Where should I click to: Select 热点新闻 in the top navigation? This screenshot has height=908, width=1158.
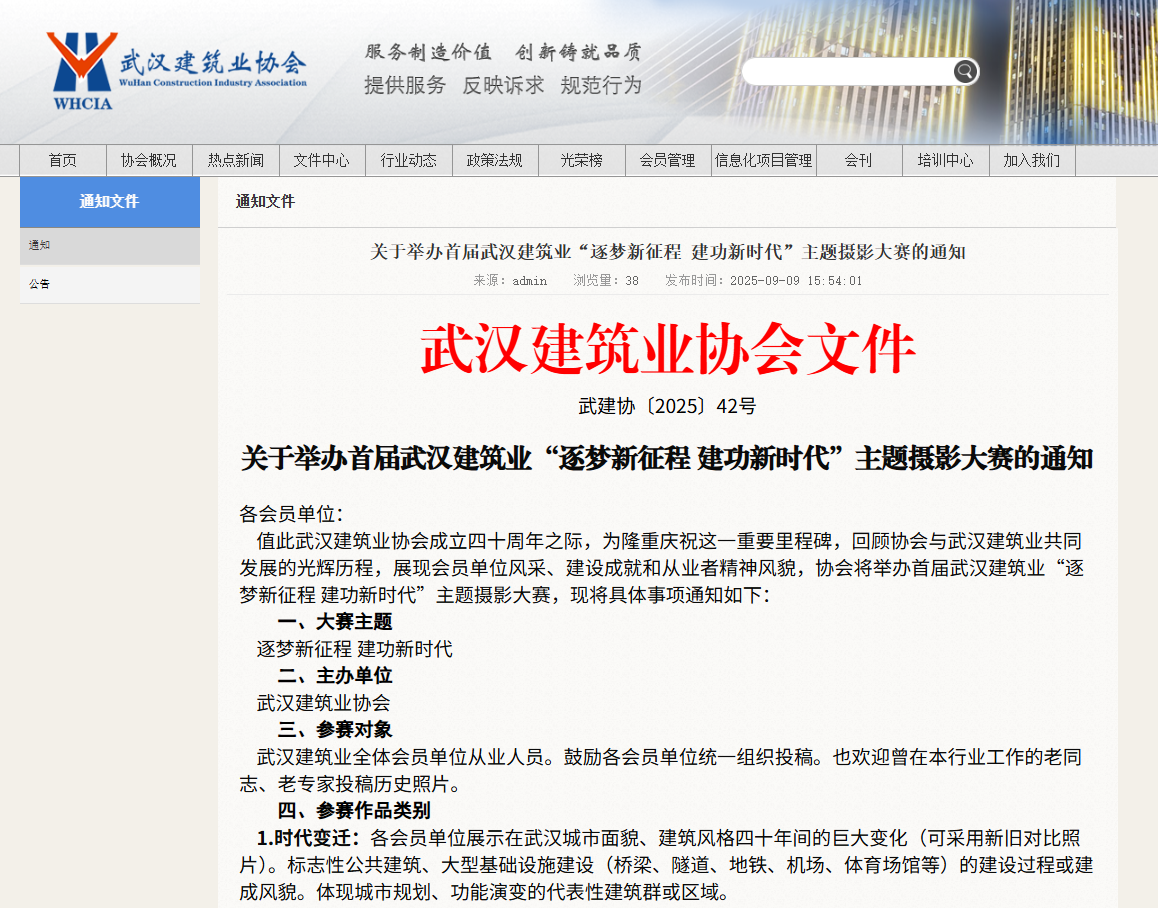pos(235,161)
